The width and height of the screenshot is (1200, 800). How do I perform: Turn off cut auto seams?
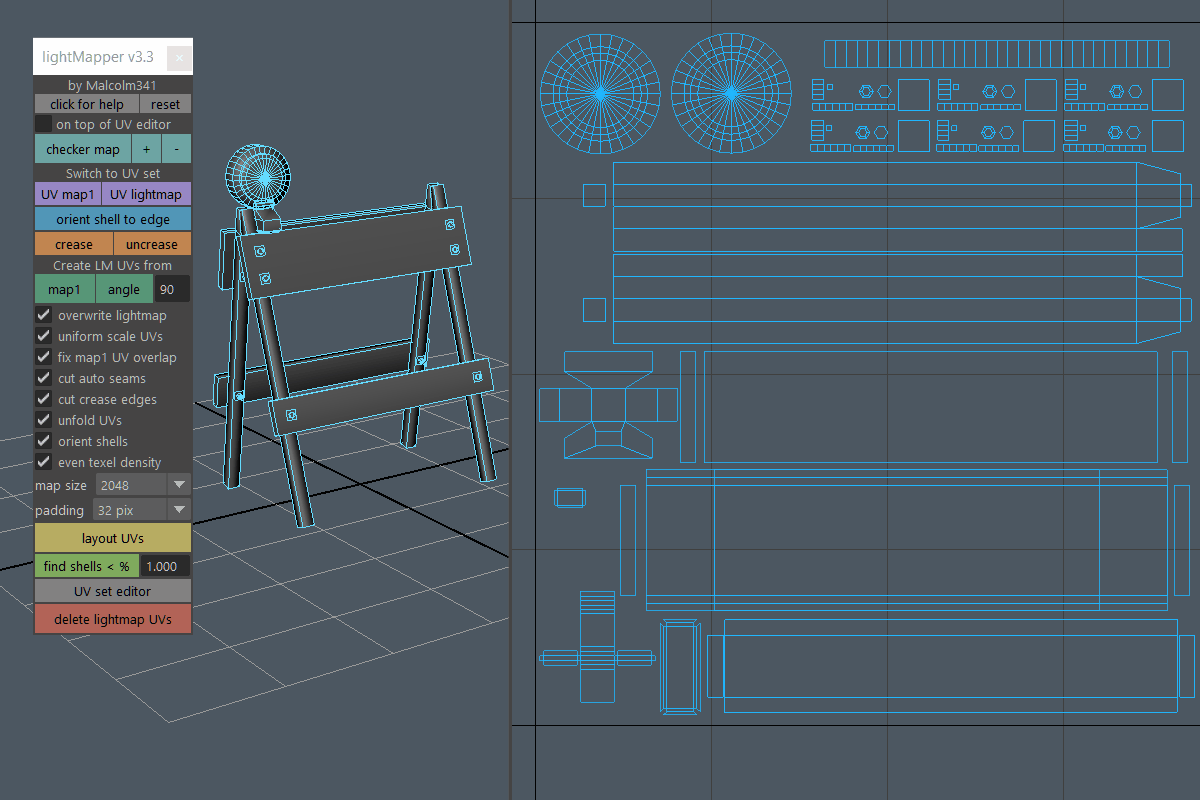point(44,378)
